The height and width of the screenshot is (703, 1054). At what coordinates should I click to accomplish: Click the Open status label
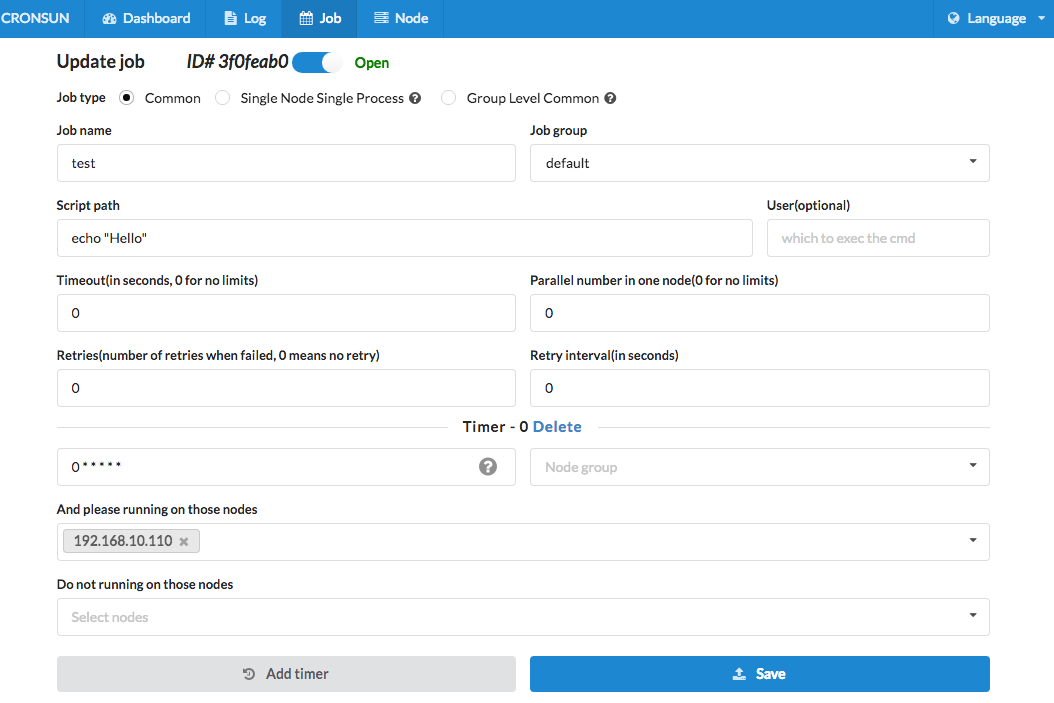click(x=372, y=63)
